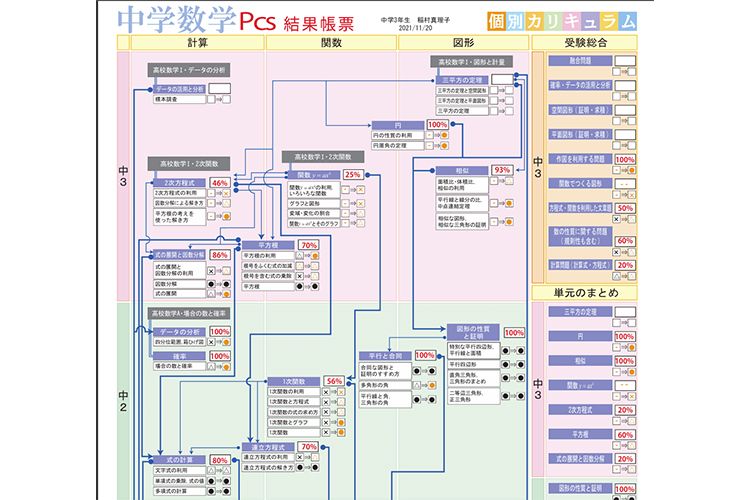The width and height of the screenshot is (750, 500).
Task: Click the 80% score beside 式の計算
Action: tap(220, 460)
